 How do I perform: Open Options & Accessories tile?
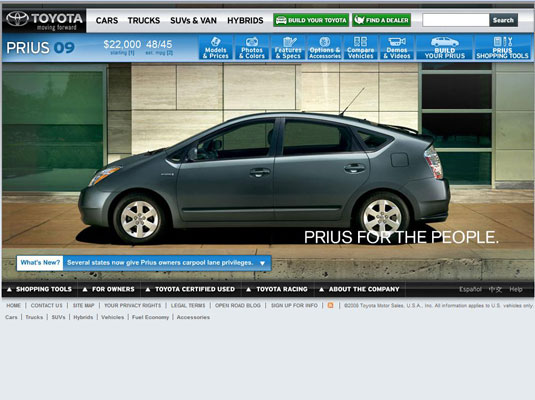coord(325,47)
